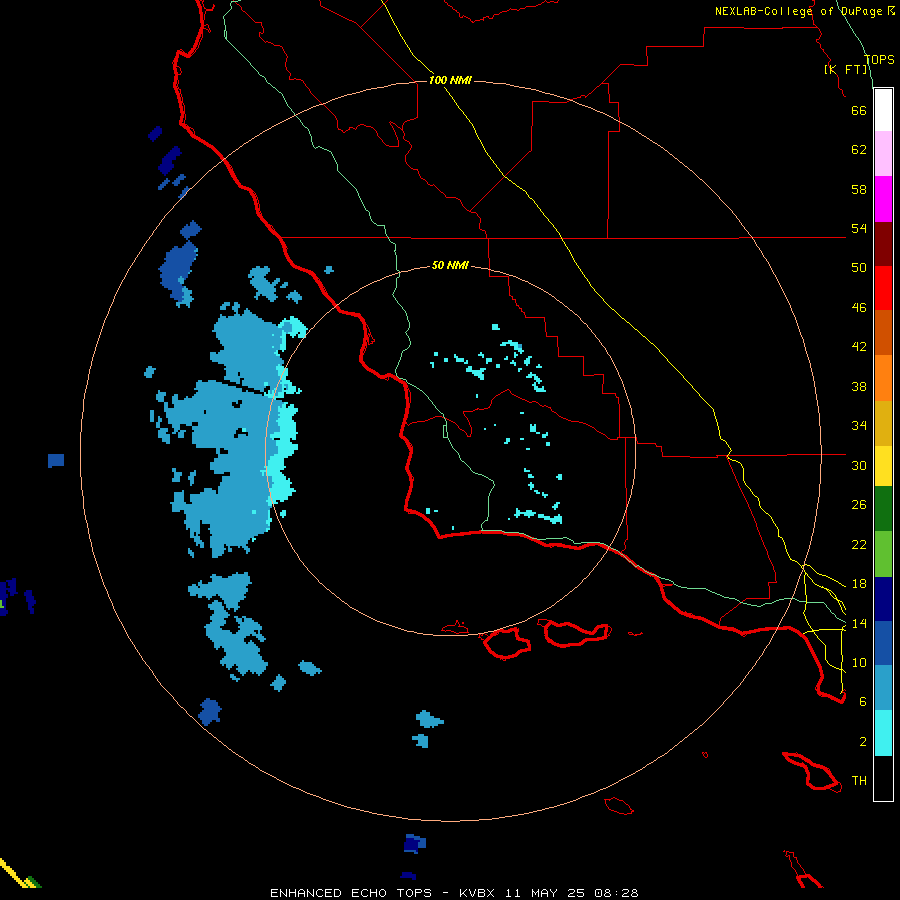Click the light green legend color band
Image resolution: width=900 pixels, height=900 pixels.
point(883,554)
